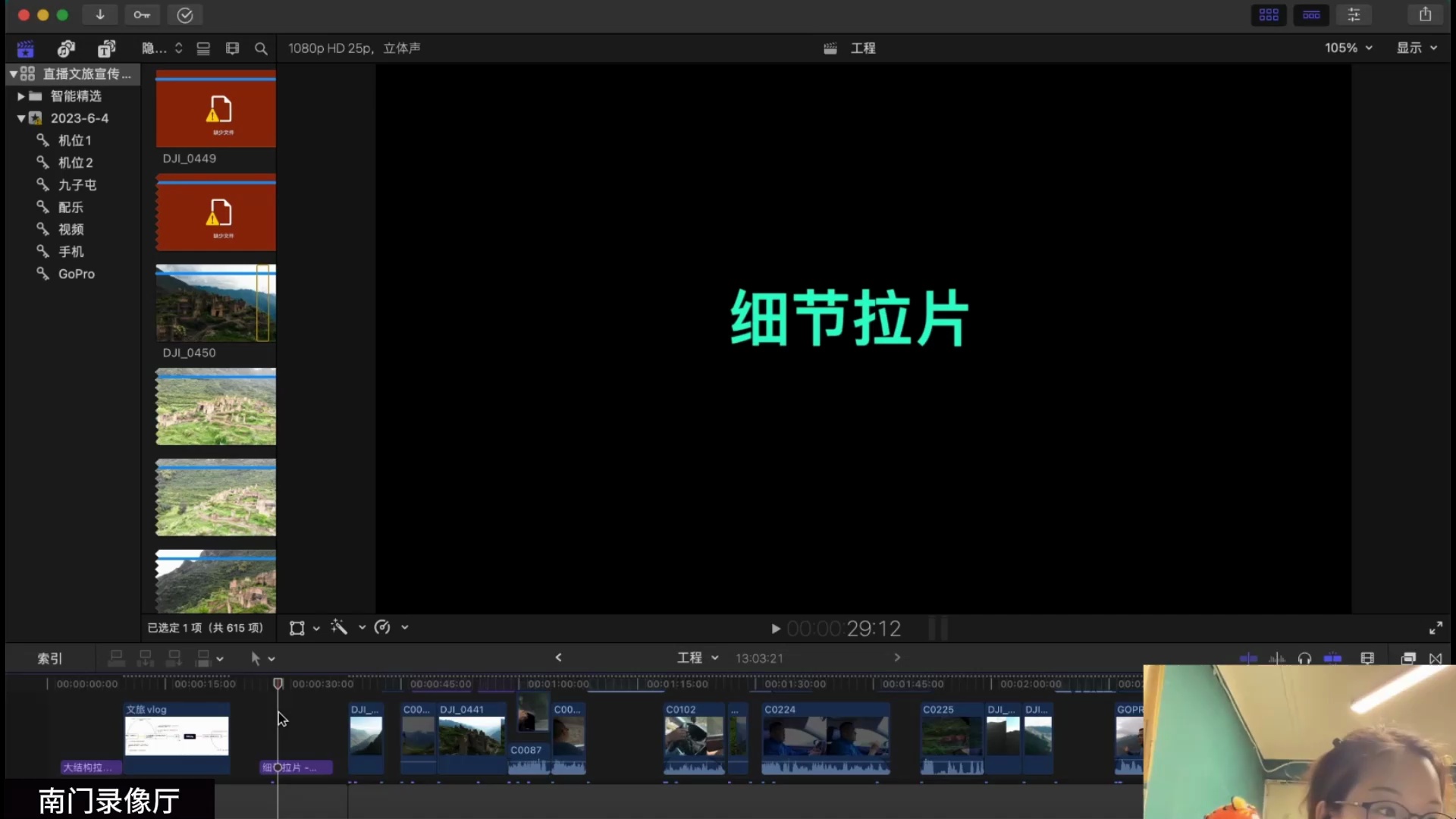Viewport: 1456px width, 819px height.
Task: Toggle the Browser panel visibility
Action: [x=1269, y=14]
